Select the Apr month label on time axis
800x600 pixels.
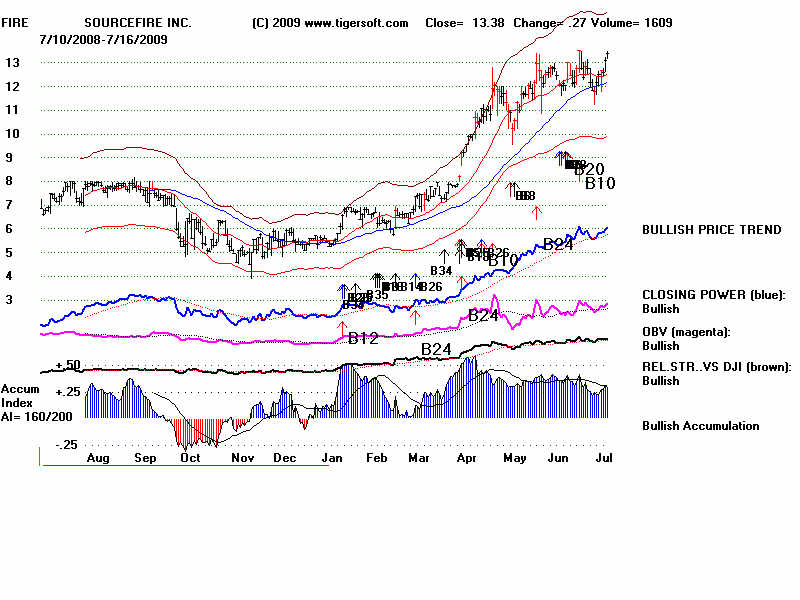[x=465, y=457]
